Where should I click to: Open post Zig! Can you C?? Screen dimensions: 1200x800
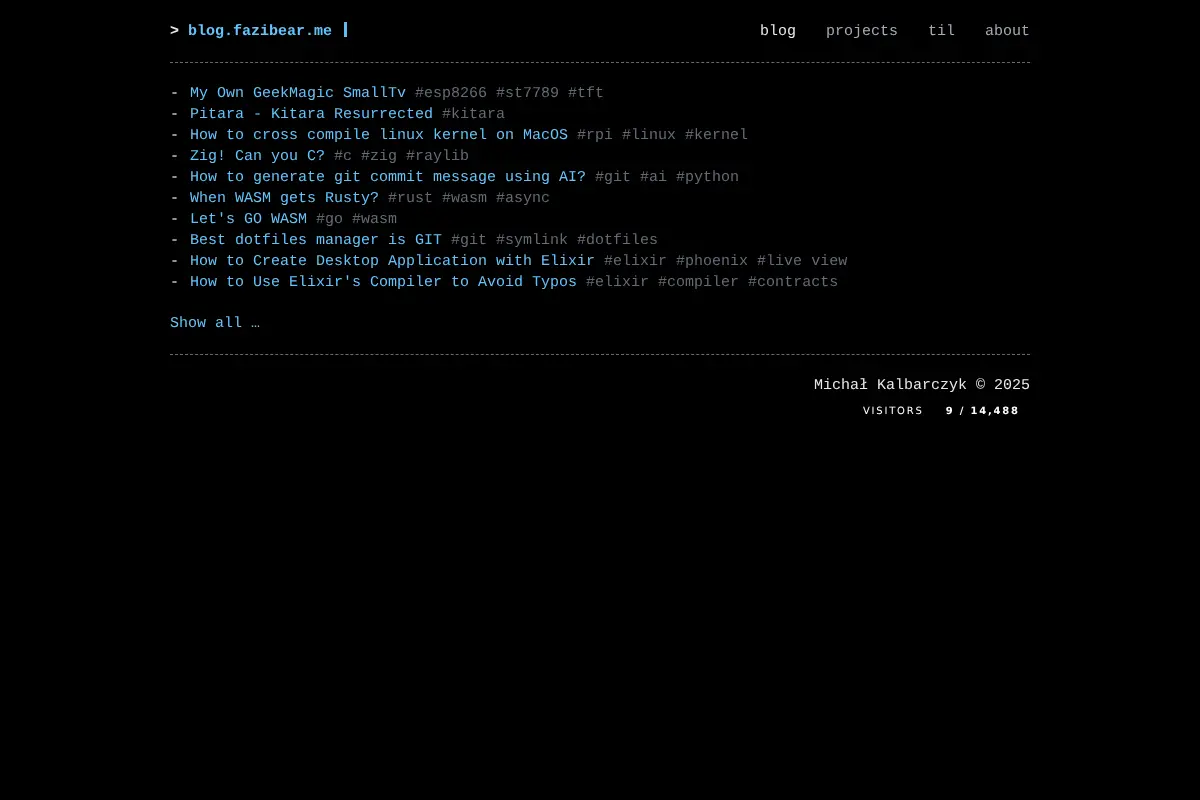coord(257,156)
